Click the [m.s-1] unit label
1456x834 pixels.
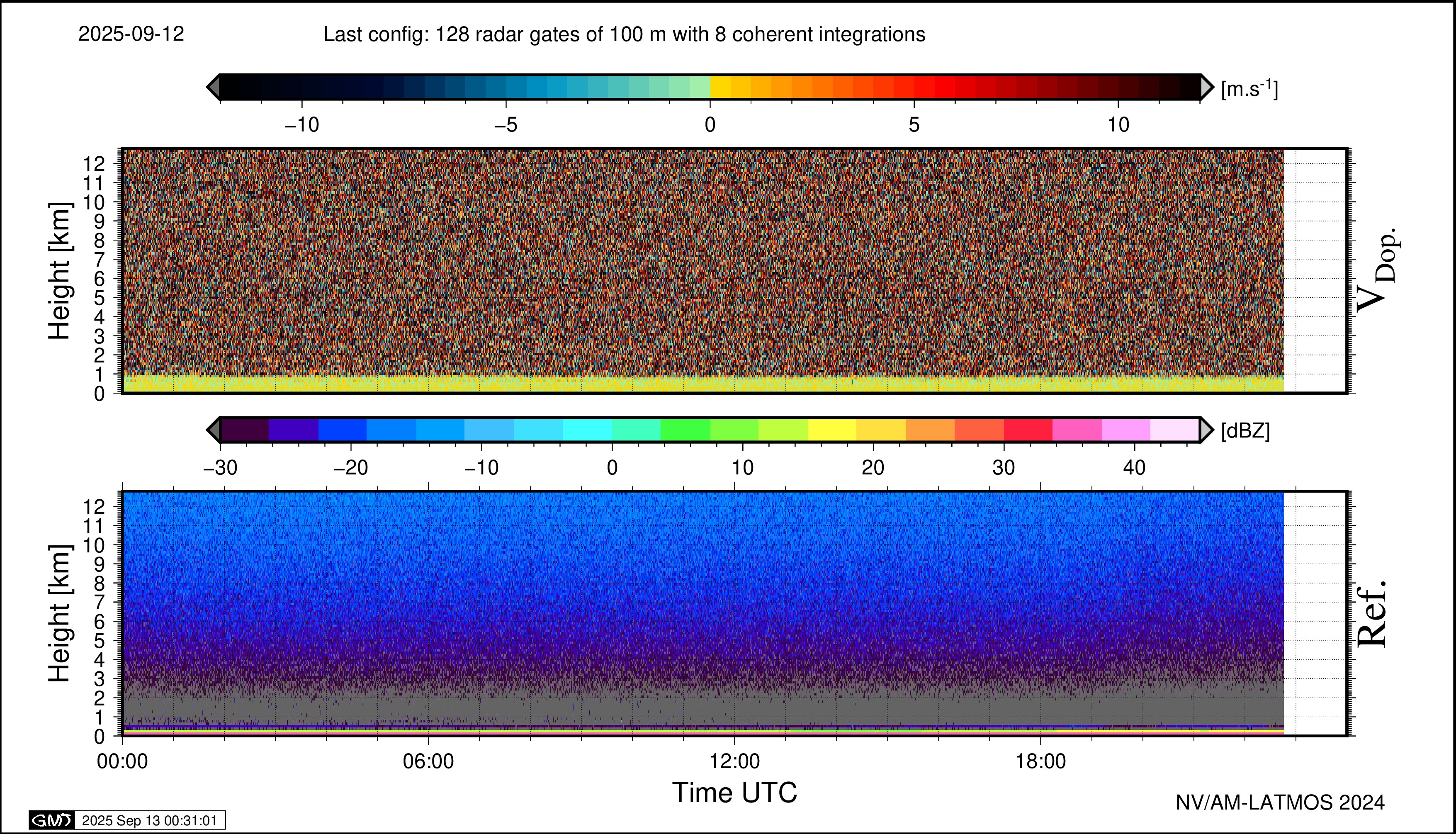(1249, 89)
